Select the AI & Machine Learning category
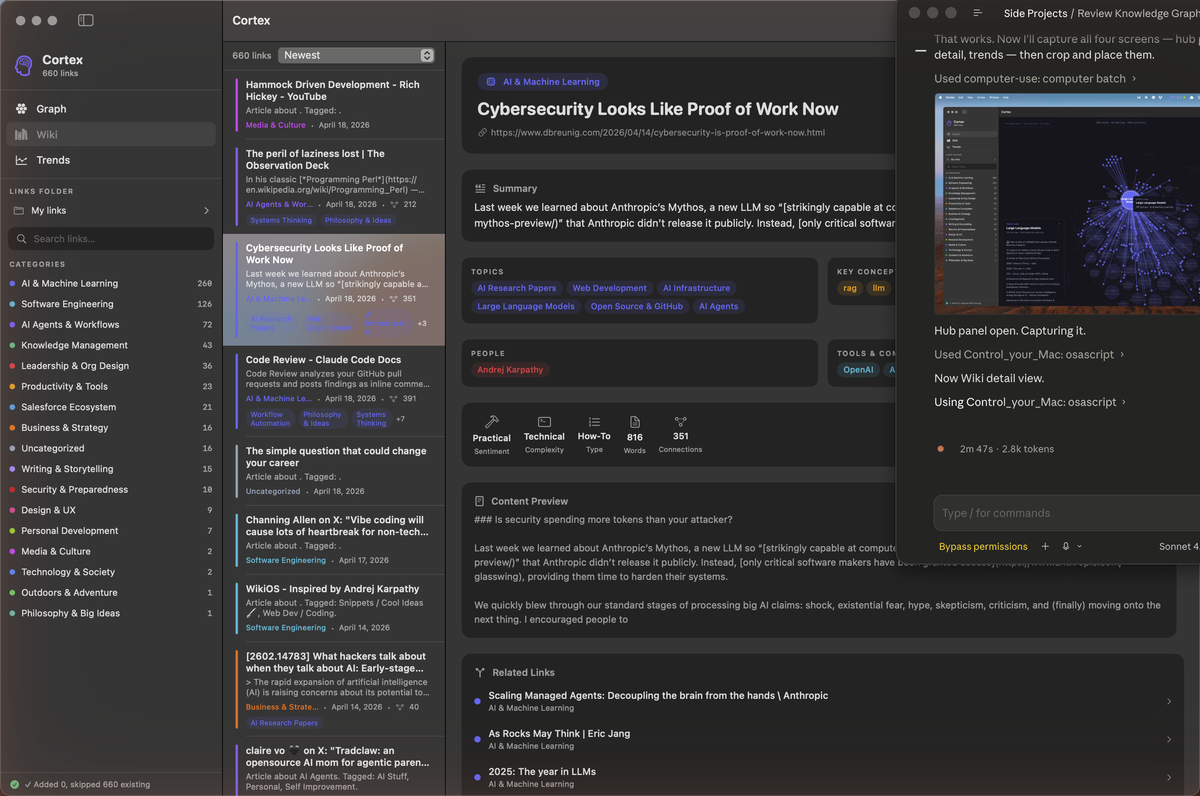 point(110,283)
